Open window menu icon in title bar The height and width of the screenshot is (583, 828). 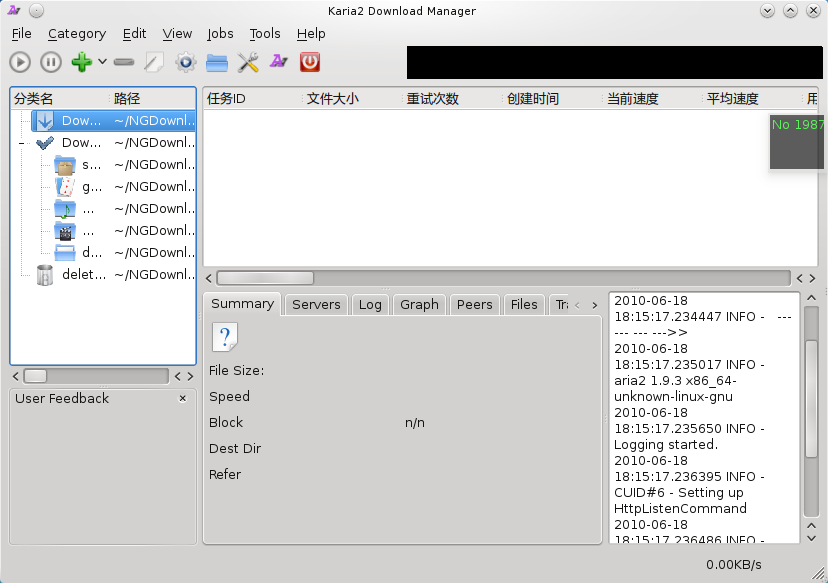(14, 11)
